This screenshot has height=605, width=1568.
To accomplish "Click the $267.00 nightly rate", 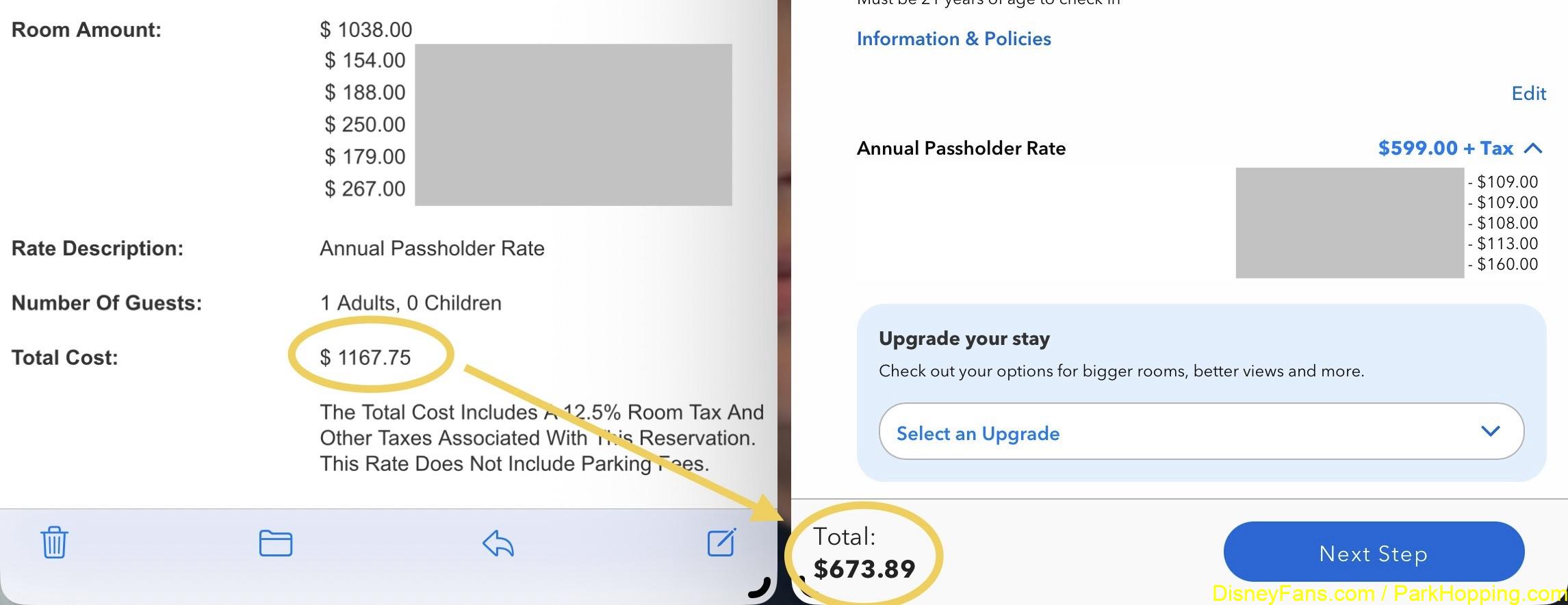I will point(365,189).
